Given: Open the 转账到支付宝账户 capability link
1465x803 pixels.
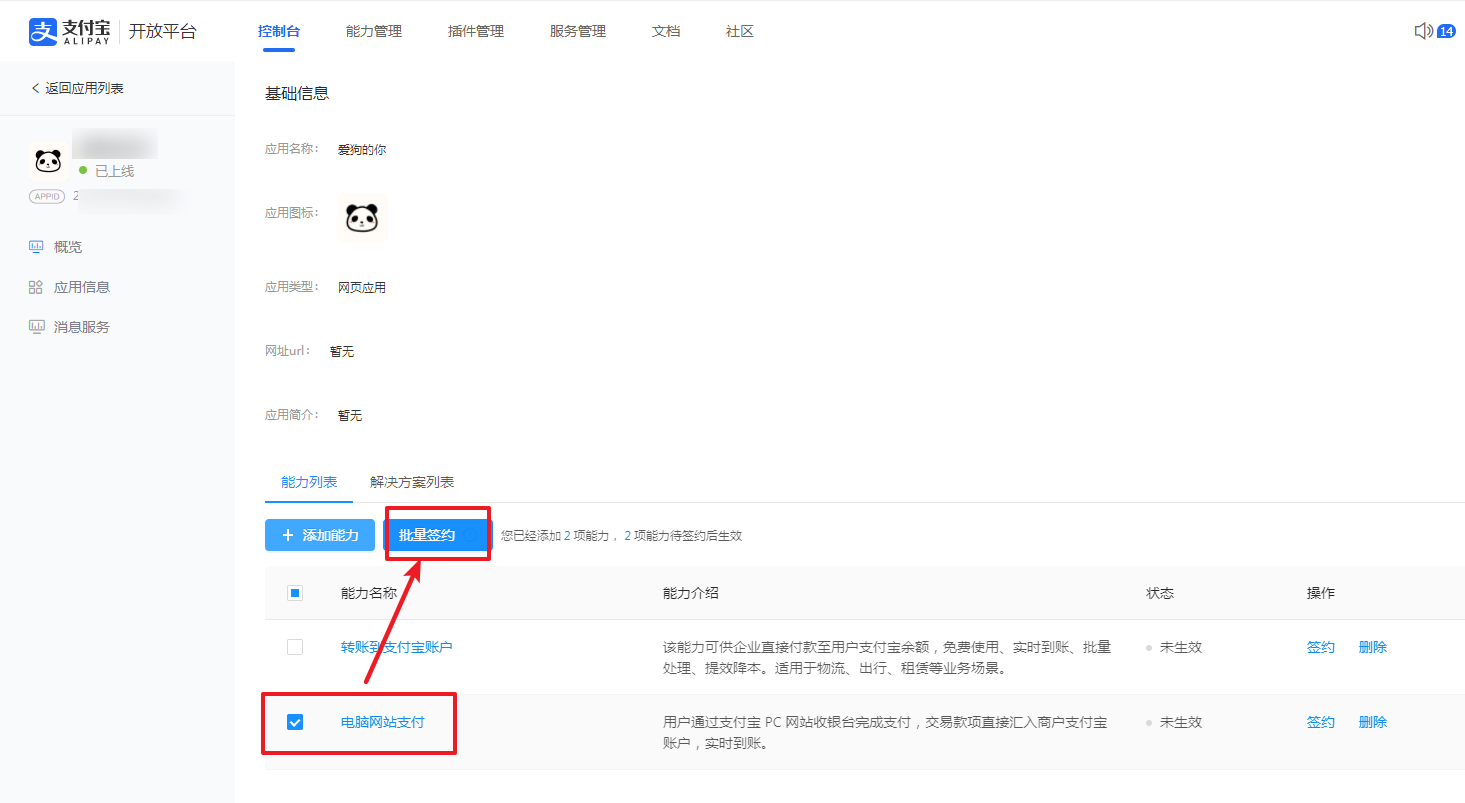Looking at the screenshot, I should [397, 647].
